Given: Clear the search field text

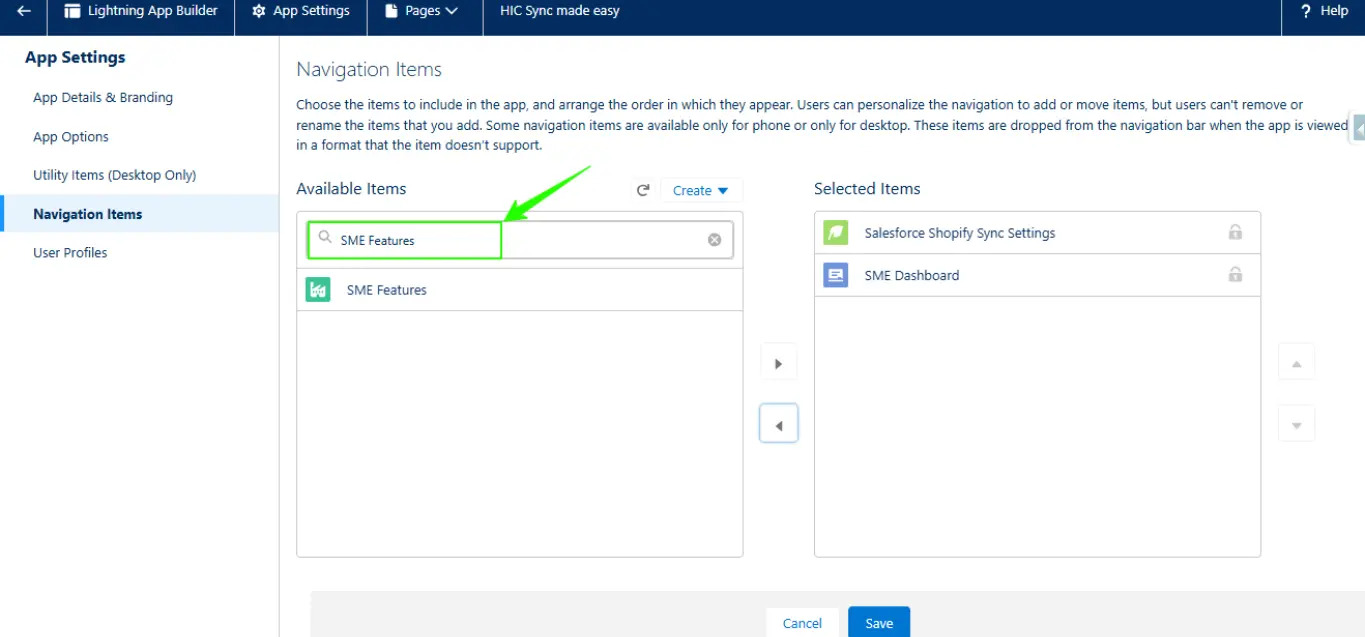Looking at the screenshot, I should (x=714, y=240).
